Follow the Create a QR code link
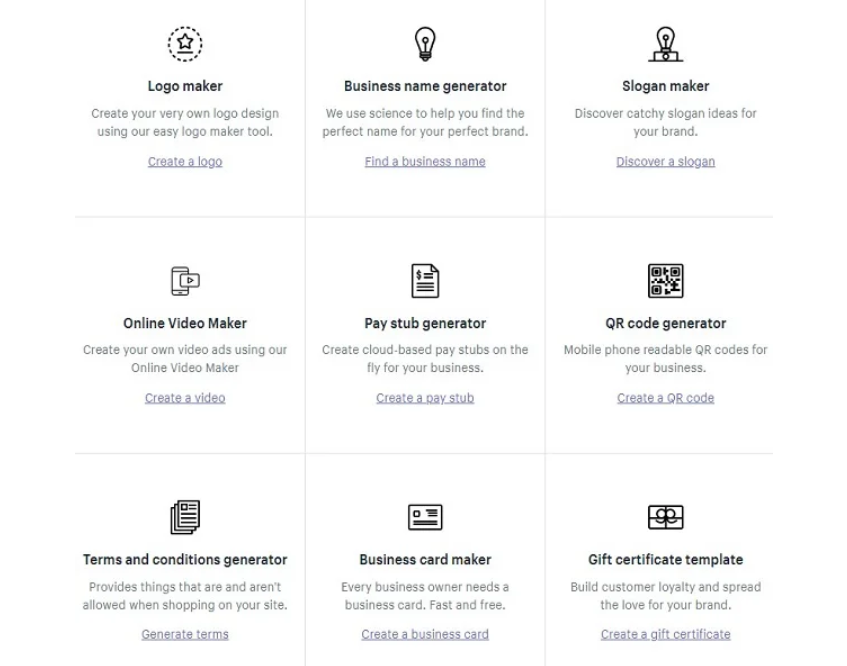Screen dimensions: 847x666 coord(666,398)
